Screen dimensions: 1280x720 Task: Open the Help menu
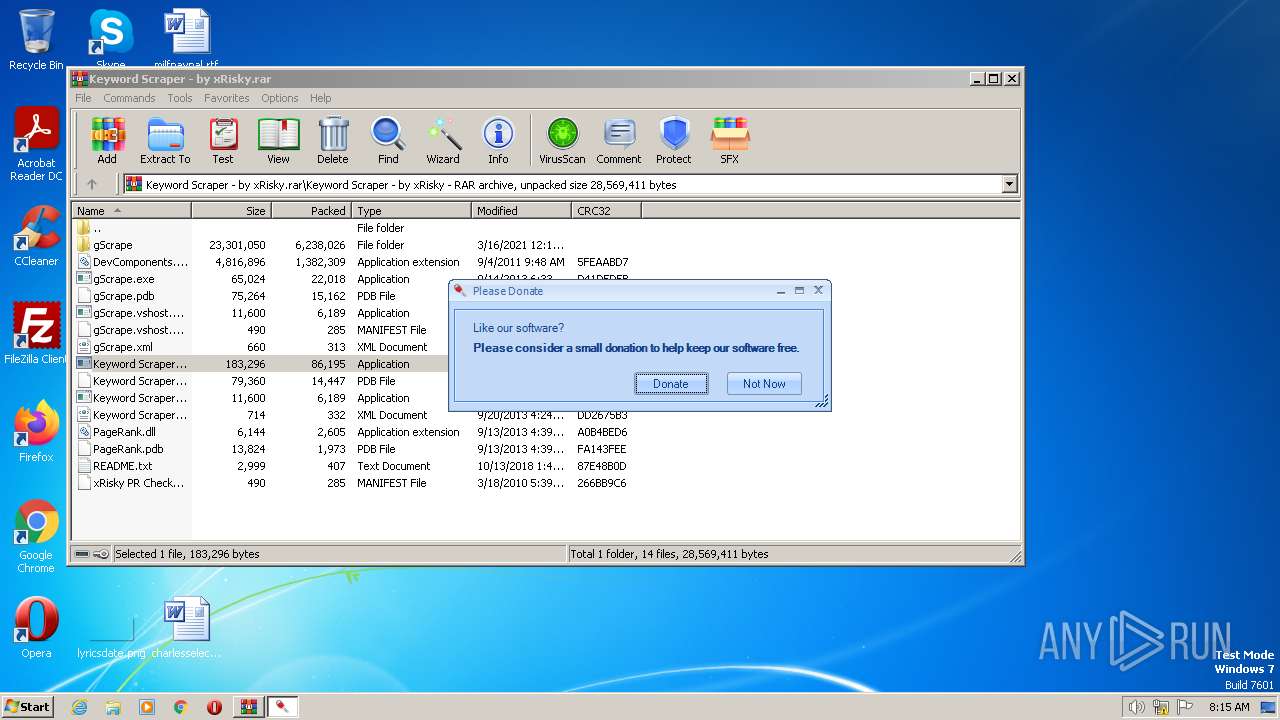pyautogui.click(x=320, y=98)
